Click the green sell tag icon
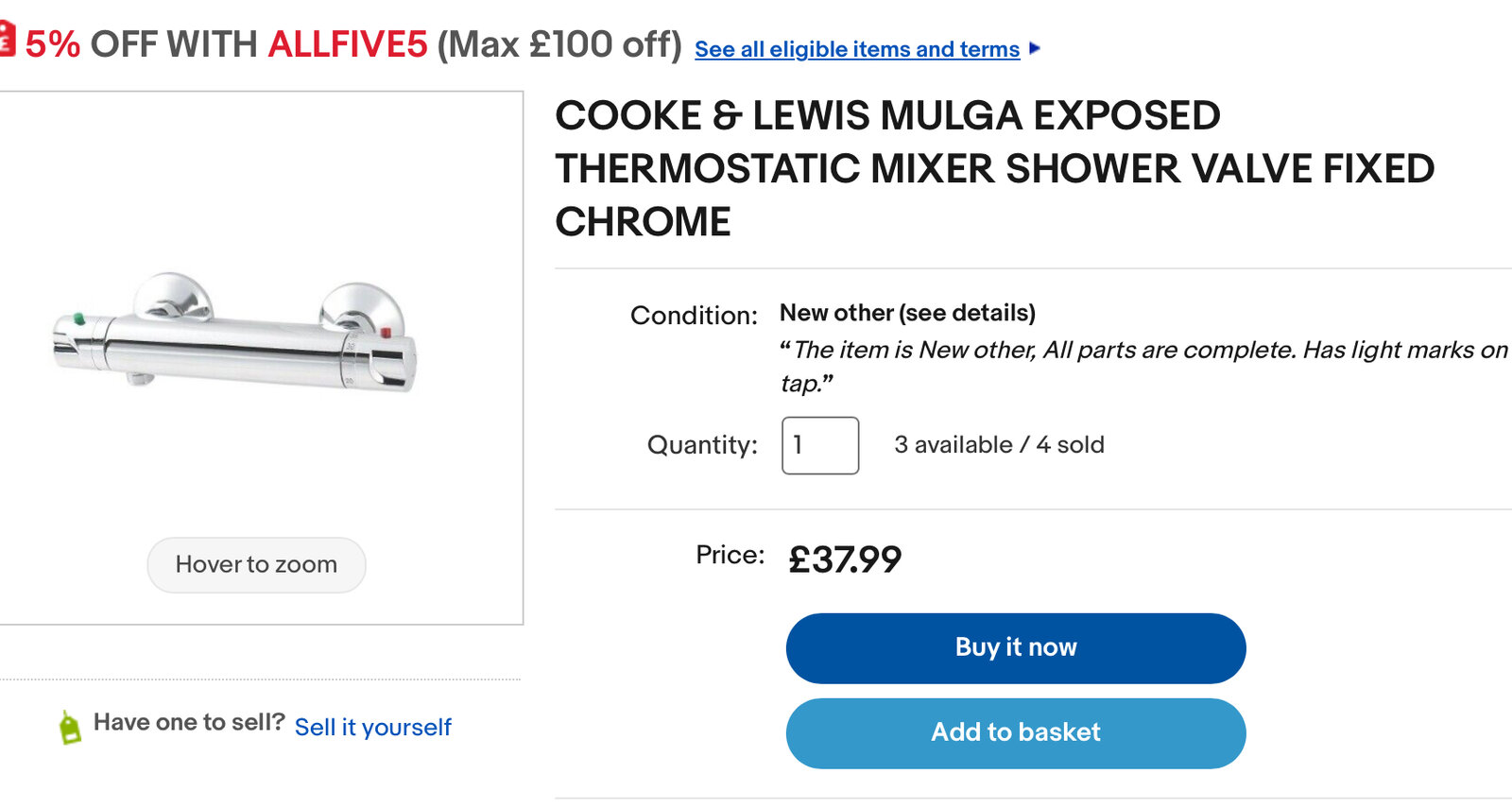The width and height of the screenshot is (1512, 808). coord(70,727)
